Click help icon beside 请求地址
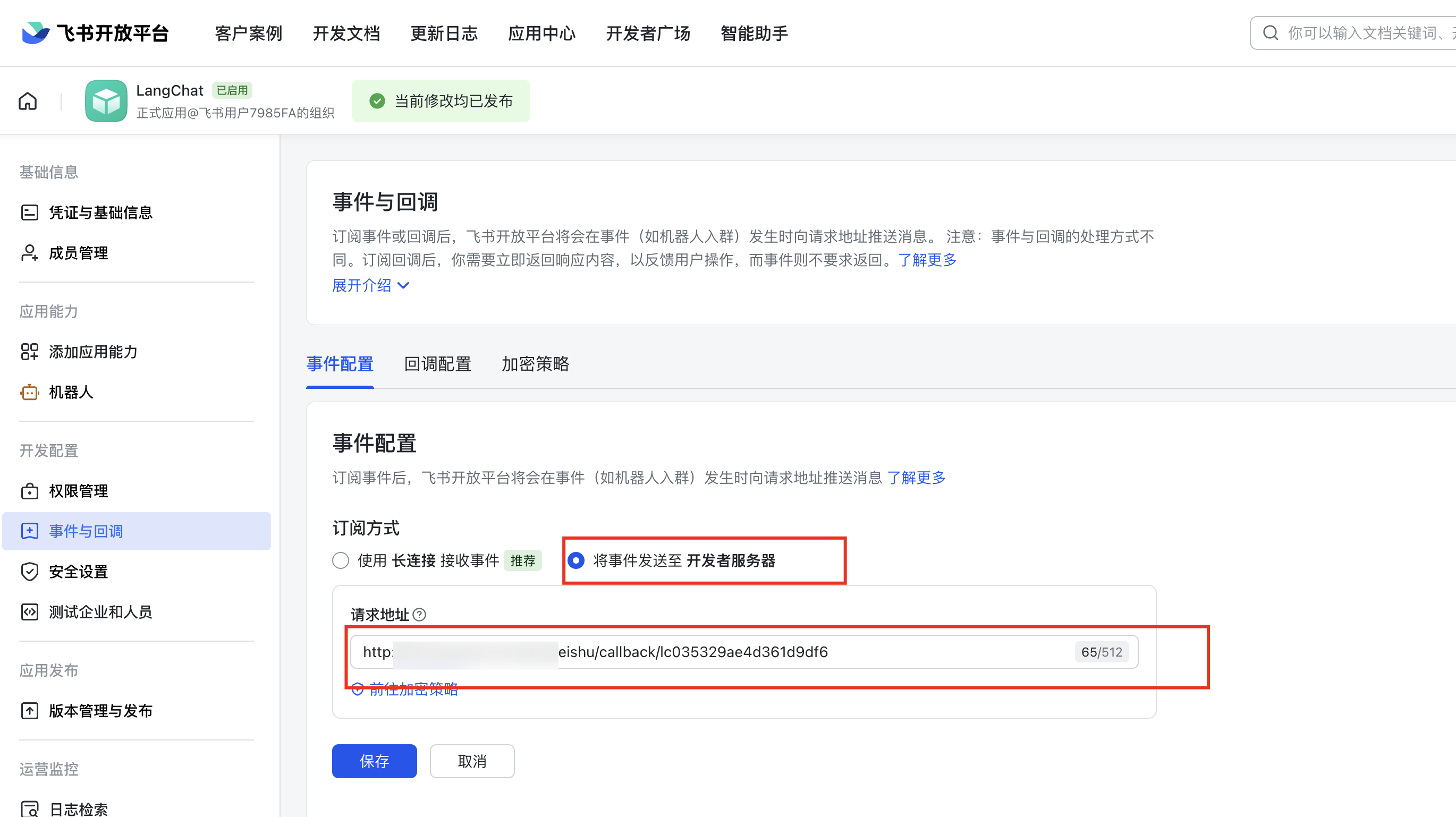 click(419, 615)
